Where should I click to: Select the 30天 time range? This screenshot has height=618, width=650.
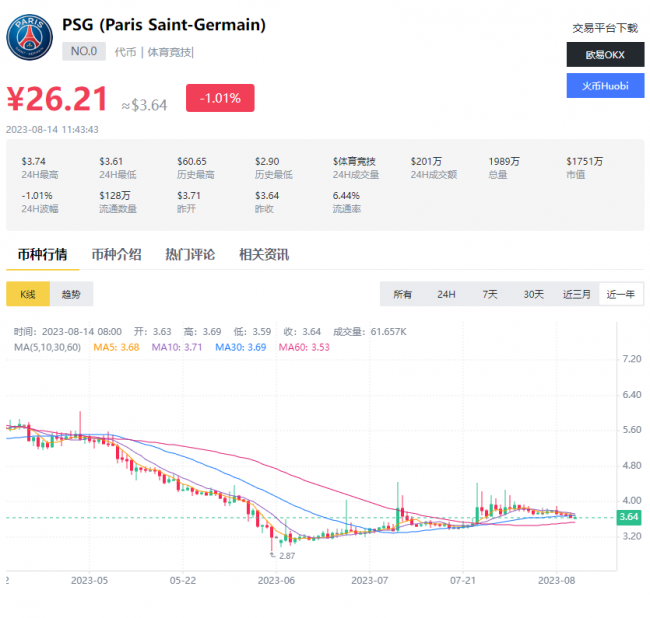534,294
